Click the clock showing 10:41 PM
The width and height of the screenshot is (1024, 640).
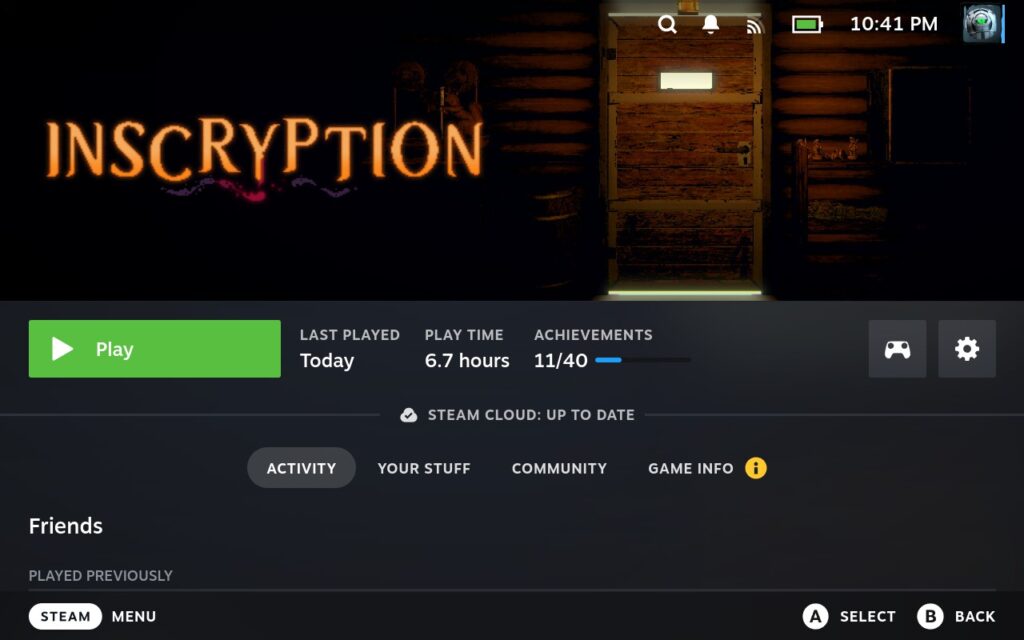(893, 24)
